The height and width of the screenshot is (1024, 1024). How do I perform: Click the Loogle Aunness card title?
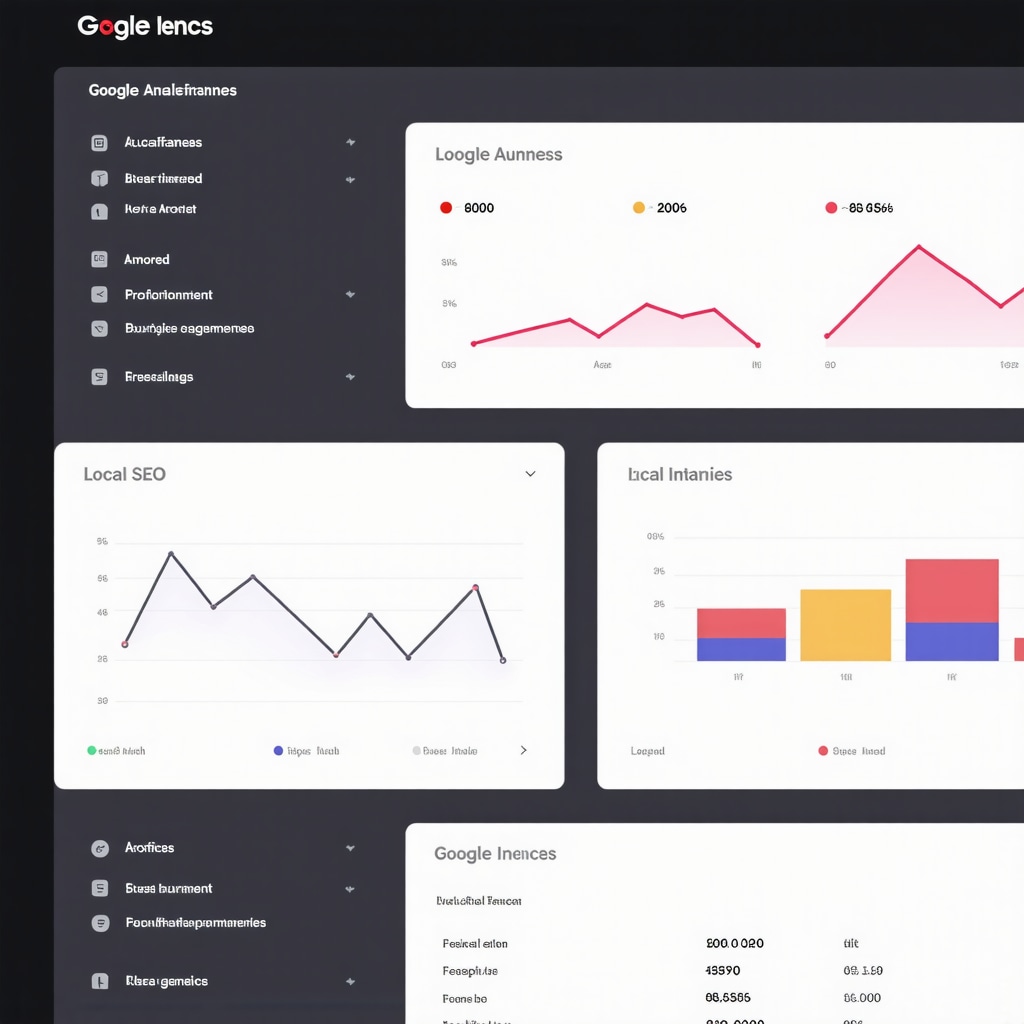tap(498, 154)
